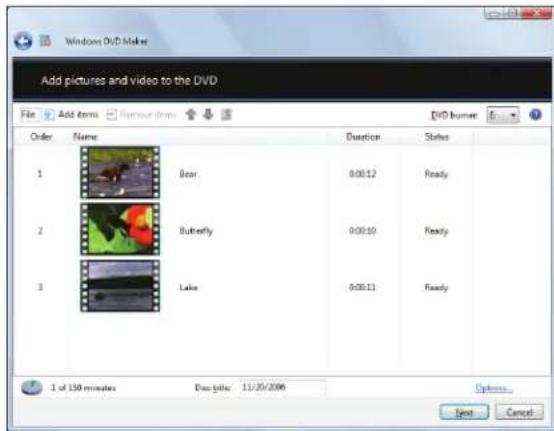Move item up with up arrow
The height and width of the screenshot is (431, 554).
191,114
